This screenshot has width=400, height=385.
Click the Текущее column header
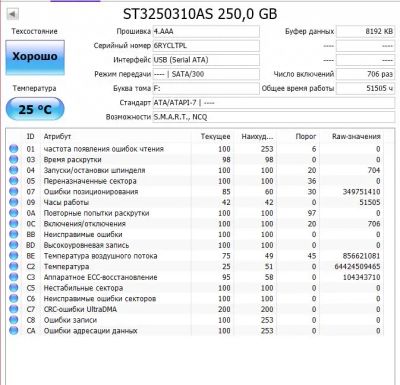[x=215, y=136]
